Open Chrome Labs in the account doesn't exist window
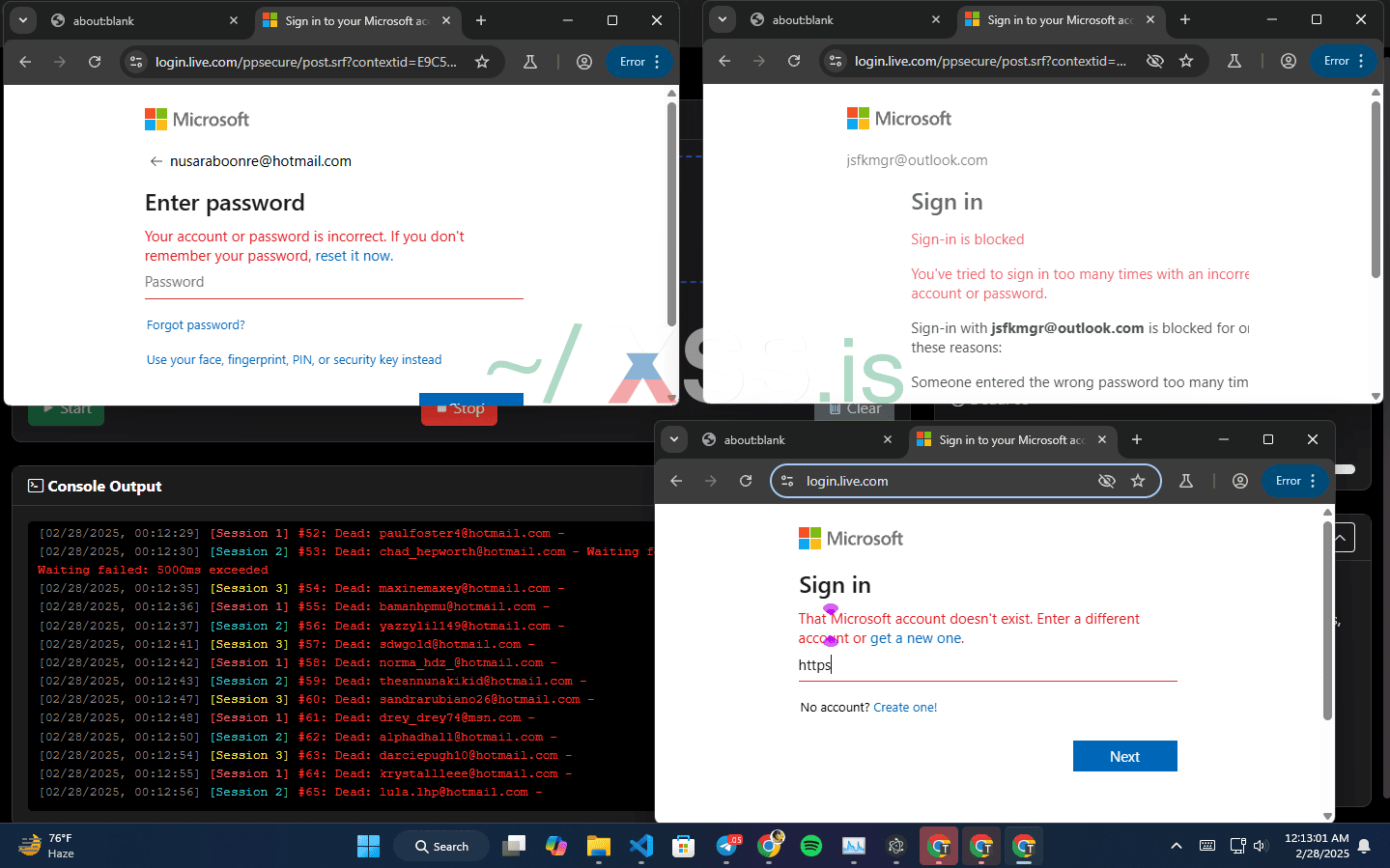Image resolution: width=1390 pixels, height=868 pixels. (1186, 481)
